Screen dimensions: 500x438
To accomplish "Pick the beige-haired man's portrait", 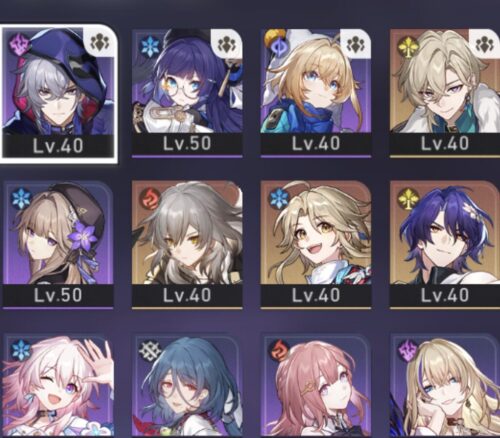I will (x=445, y=81).
